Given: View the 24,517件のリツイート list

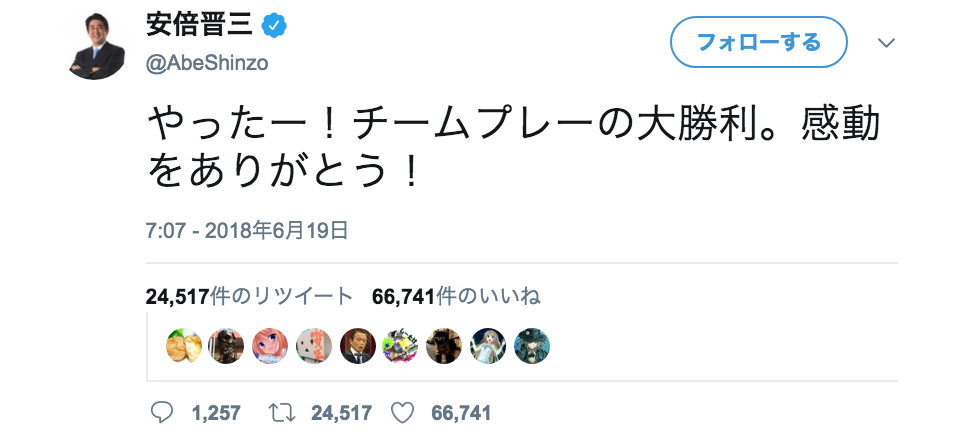Looking at the screenshot, I should (248, 296).
